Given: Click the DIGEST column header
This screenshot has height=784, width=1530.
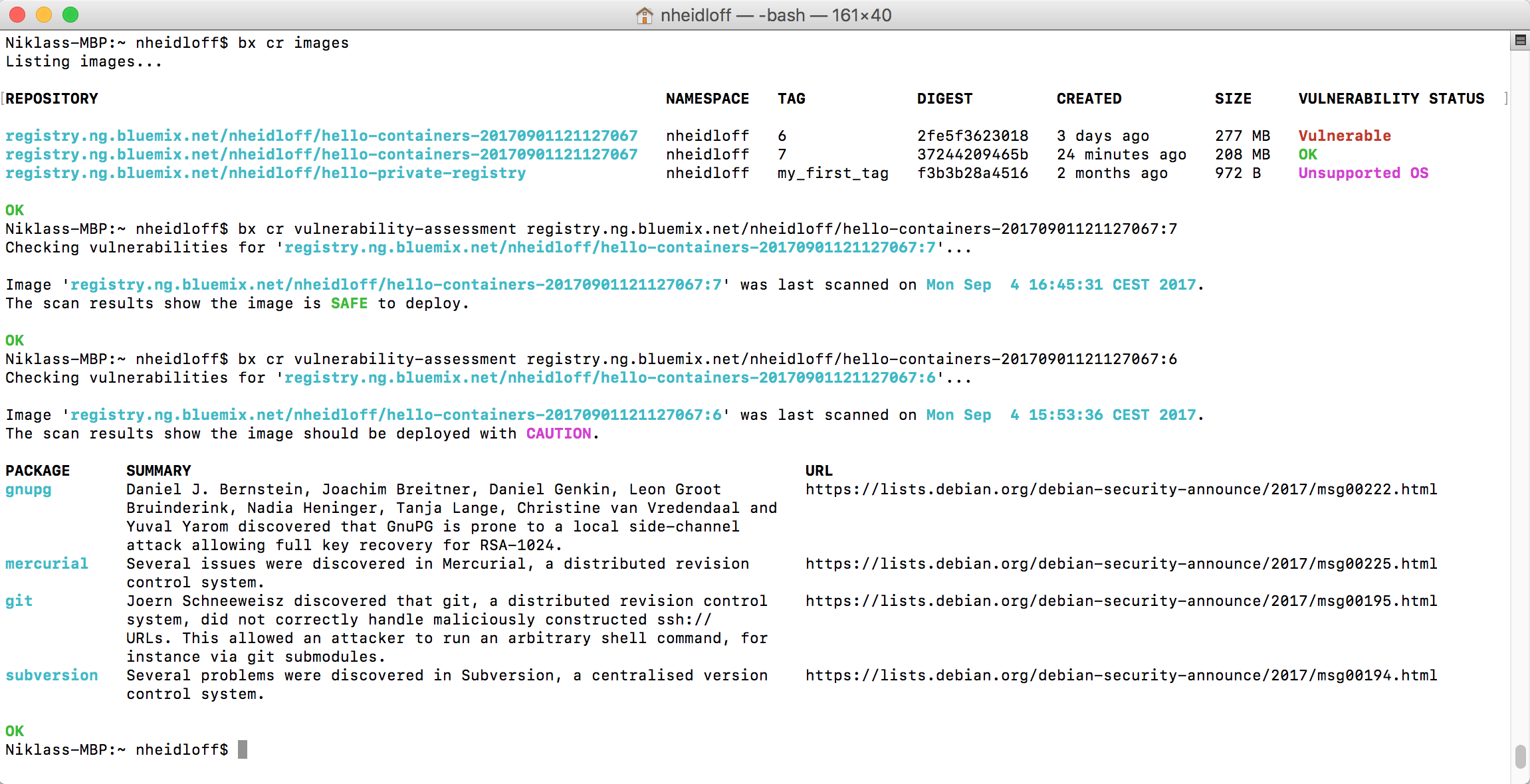Looking at the screenshot, I should 944,98.
